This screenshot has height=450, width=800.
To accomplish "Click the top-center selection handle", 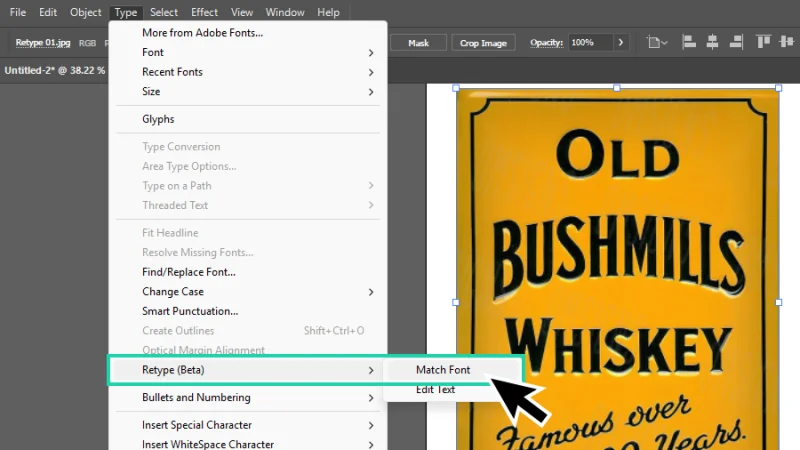I will click(x=617, y=88).
